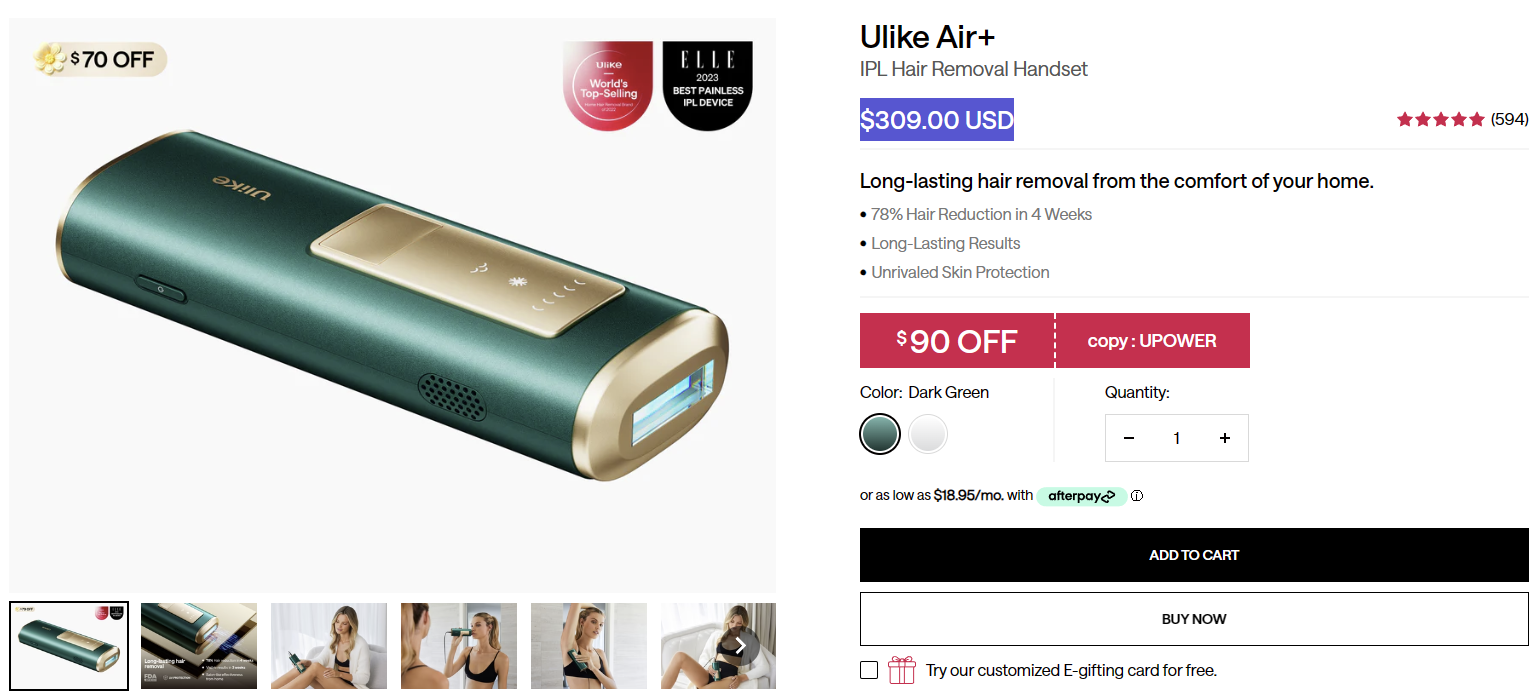Click the gift box icon
The height and width of the screenshot is (698, 1537).
[x=902, y=670]
